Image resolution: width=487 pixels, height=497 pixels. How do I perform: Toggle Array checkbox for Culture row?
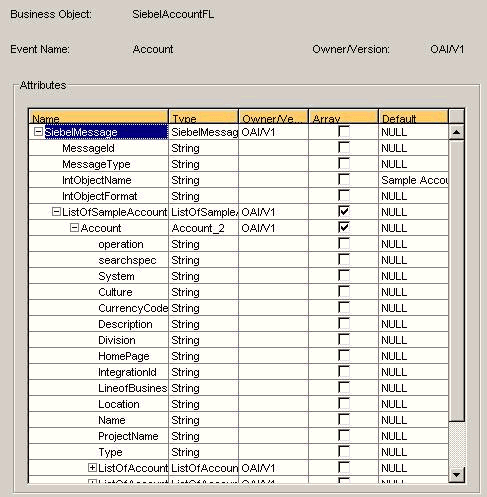tap(344, 291)
